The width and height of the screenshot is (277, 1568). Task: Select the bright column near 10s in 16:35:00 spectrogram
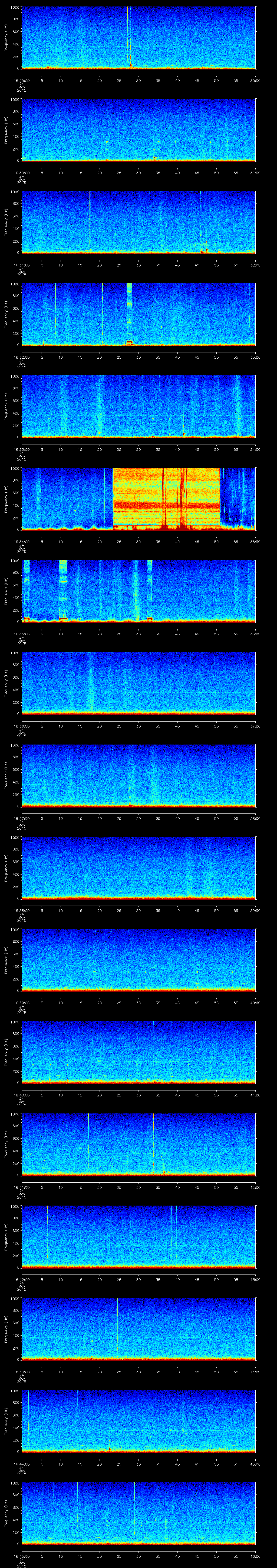(x=63, y=590)
